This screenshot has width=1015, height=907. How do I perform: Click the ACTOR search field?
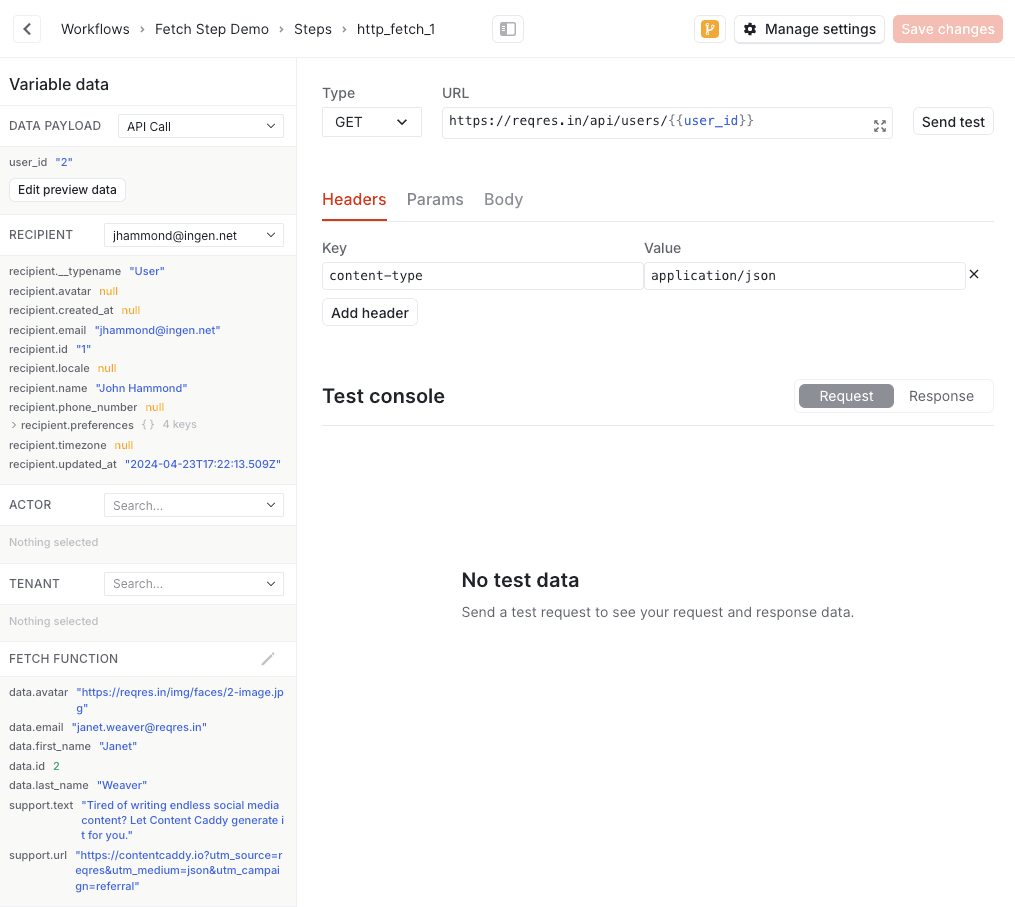pos(193,505)
